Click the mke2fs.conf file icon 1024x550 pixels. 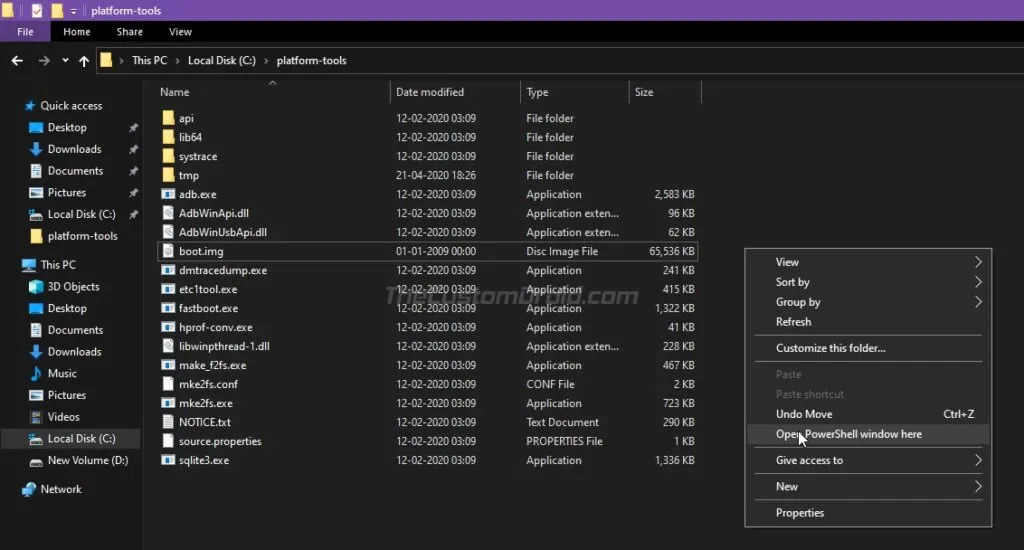pos(168,384)
